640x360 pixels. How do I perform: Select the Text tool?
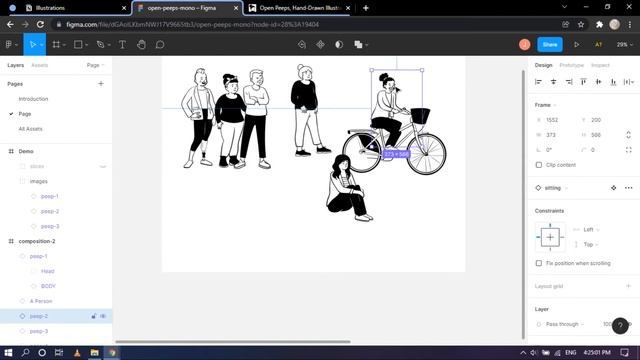(x=122, y=44)
